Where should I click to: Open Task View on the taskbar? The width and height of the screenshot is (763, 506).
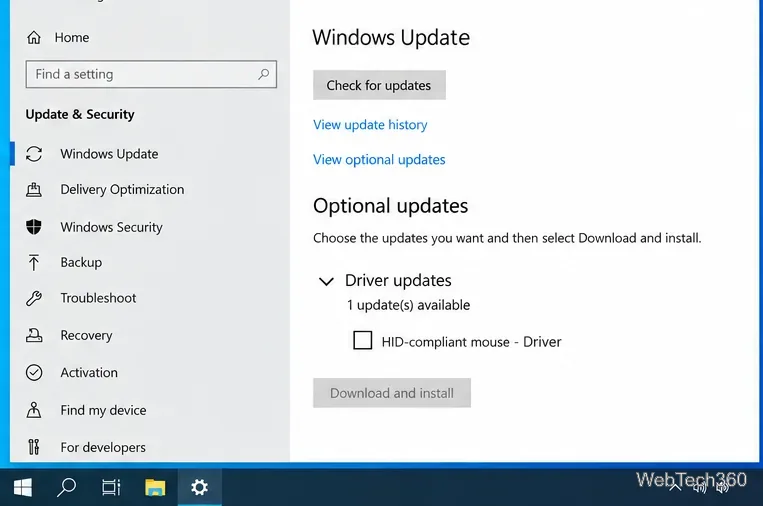click(111, 487)
